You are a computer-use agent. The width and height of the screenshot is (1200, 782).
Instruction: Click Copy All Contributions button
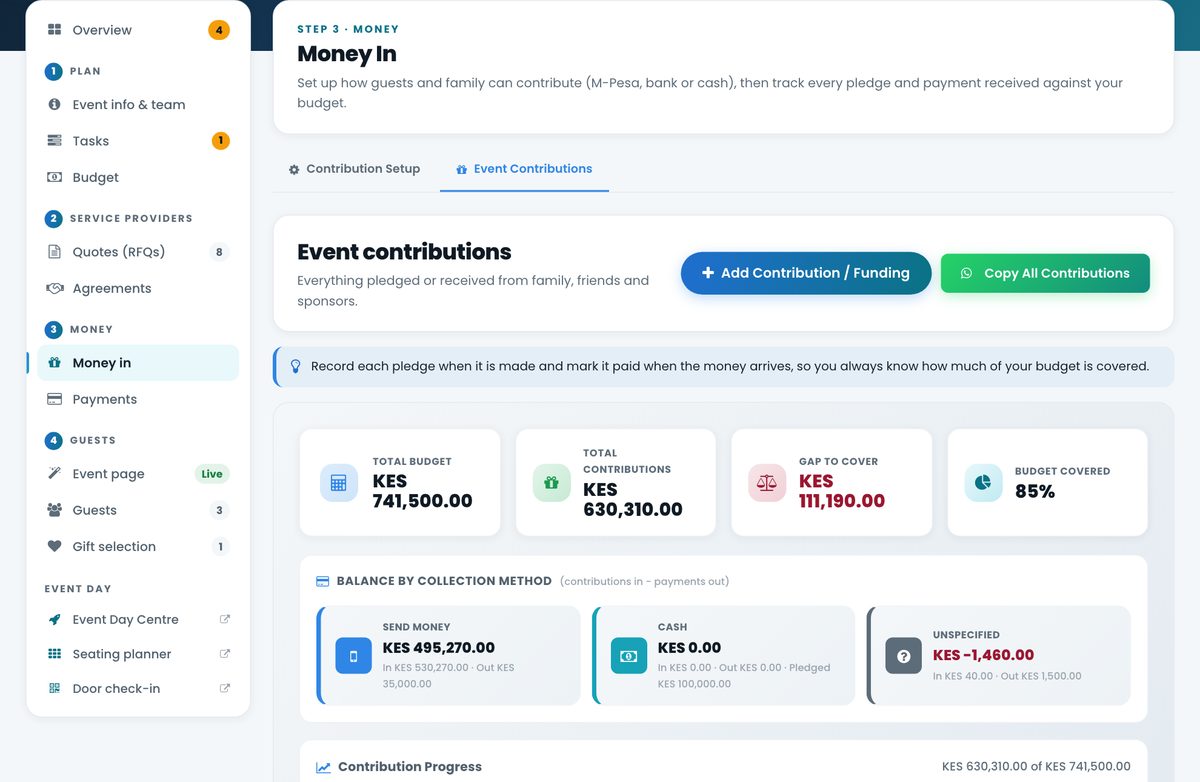1045,273
